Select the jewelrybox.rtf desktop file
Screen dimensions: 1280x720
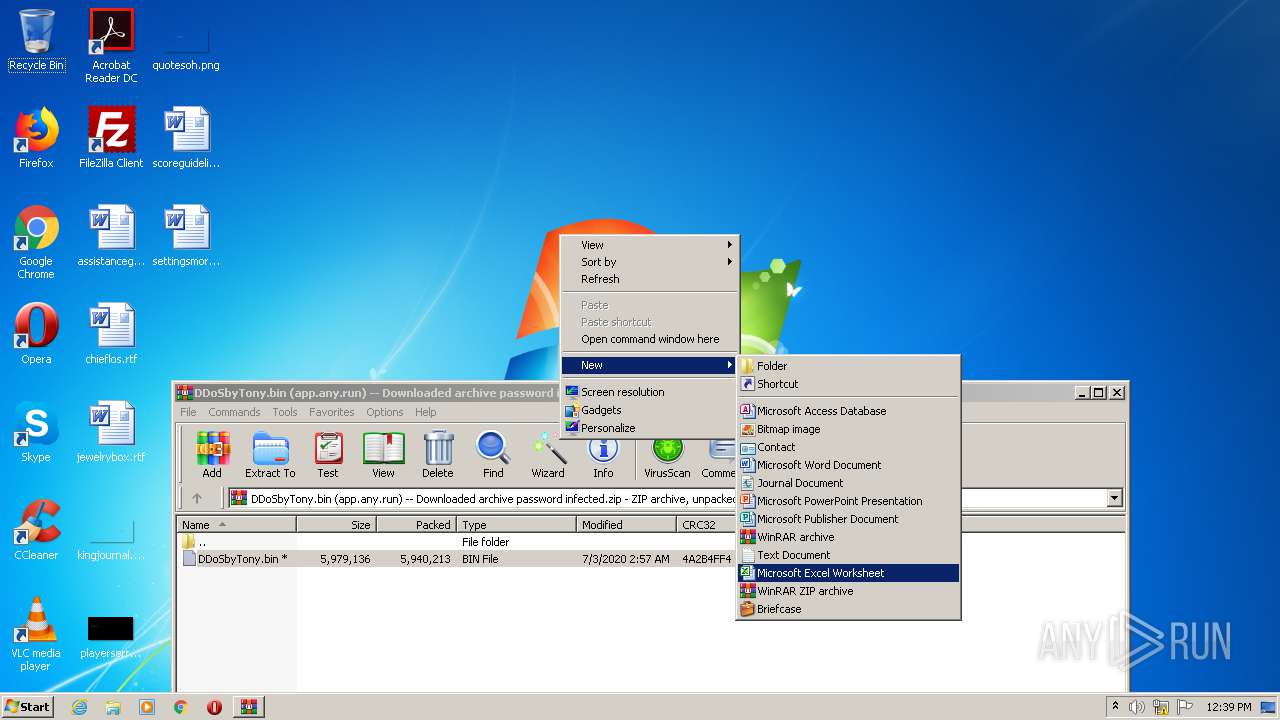(111, 432)
